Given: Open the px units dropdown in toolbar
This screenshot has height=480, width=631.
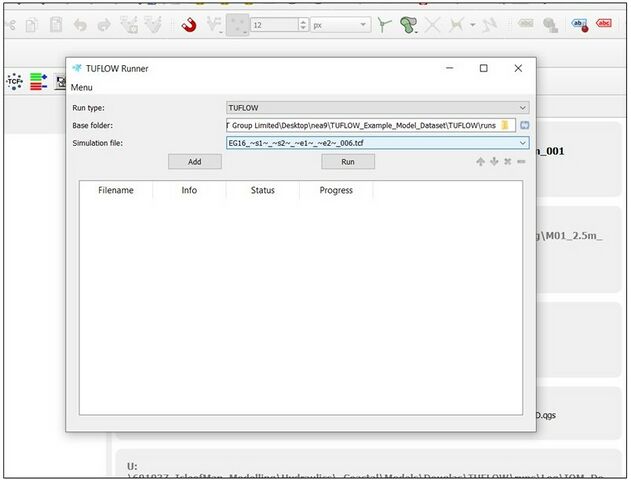Looking at the screenshot, I should 363,24.
